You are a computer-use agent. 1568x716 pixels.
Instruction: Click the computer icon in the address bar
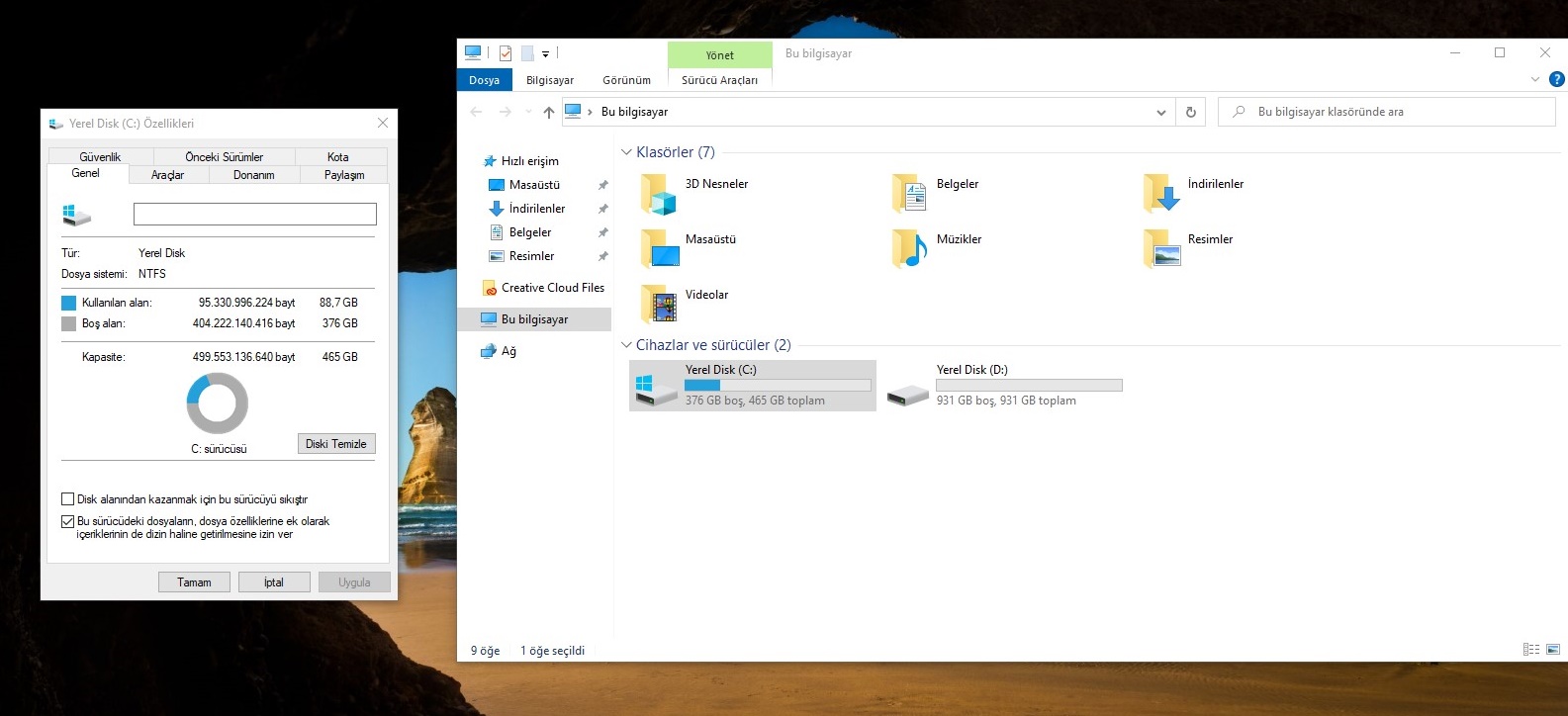click(x=573, y=111)
